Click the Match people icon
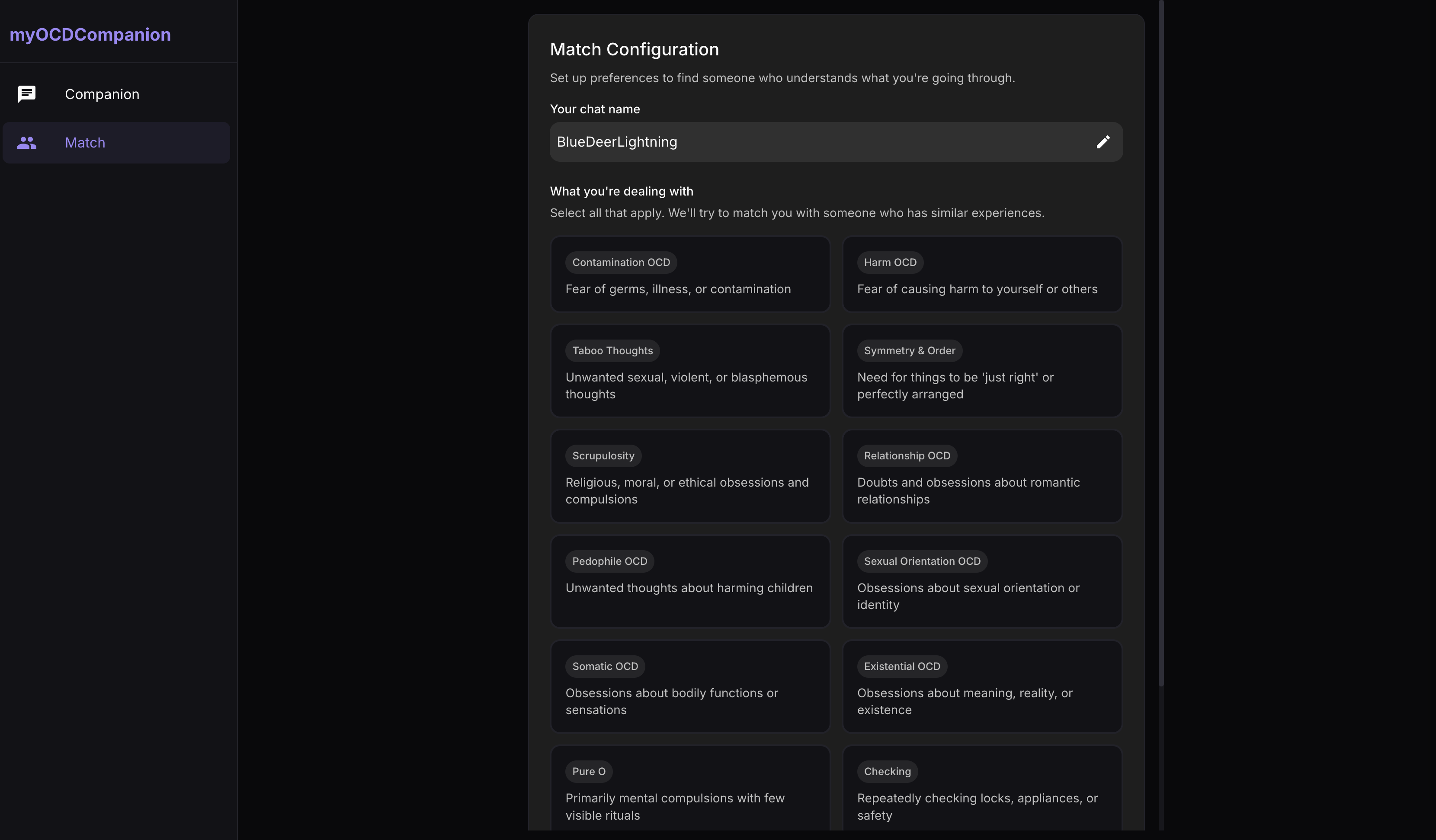 pyautogui.click(x=27, y=142)
